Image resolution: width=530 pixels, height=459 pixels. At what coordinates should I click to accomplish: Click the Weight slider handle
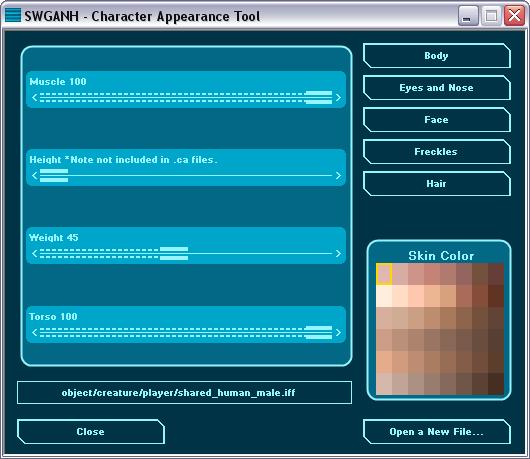(x=174, y=253)
